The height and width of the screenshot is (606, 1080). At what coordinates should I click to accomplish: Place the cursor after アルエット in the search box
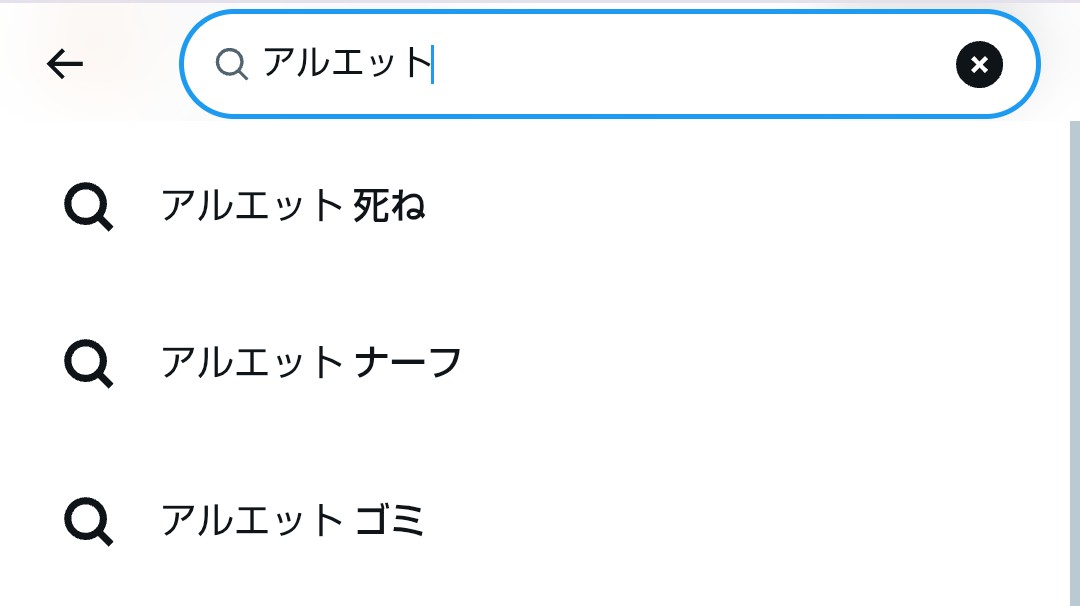[x=433, y=64]
